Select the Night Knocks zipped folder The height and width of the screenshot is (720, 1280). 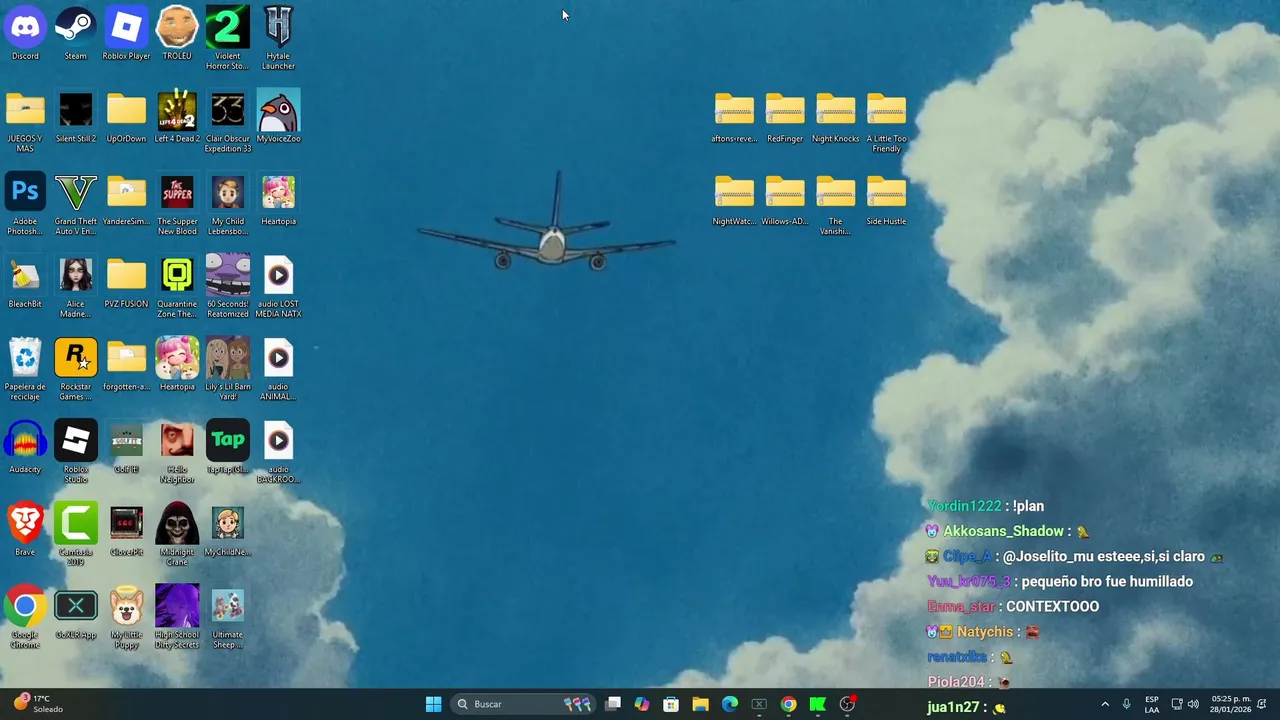click(835, 117)
